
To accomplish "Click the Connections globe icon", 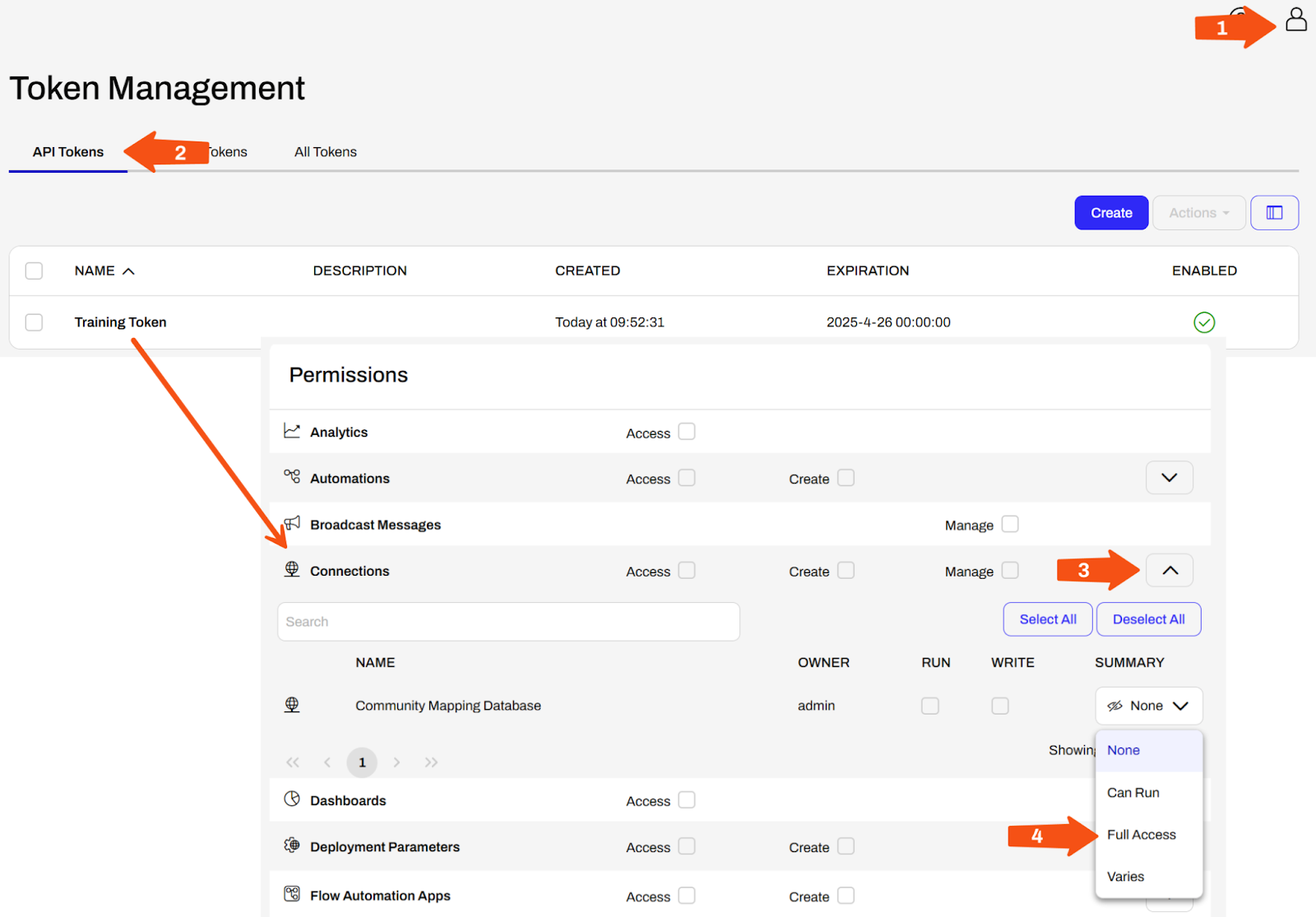I will 292,569.
